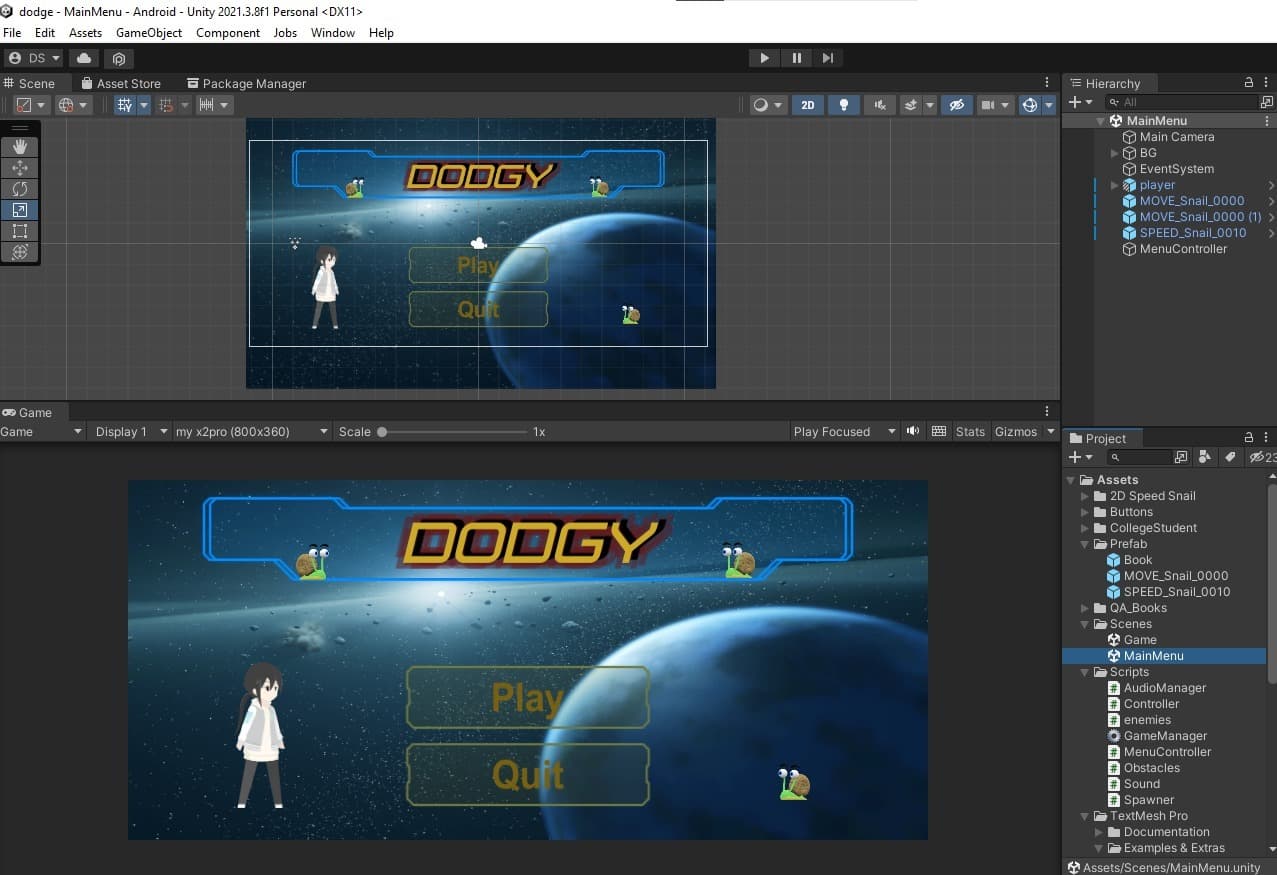Open the Component menu
The image size is (1277, 875).
coord(228,33)
